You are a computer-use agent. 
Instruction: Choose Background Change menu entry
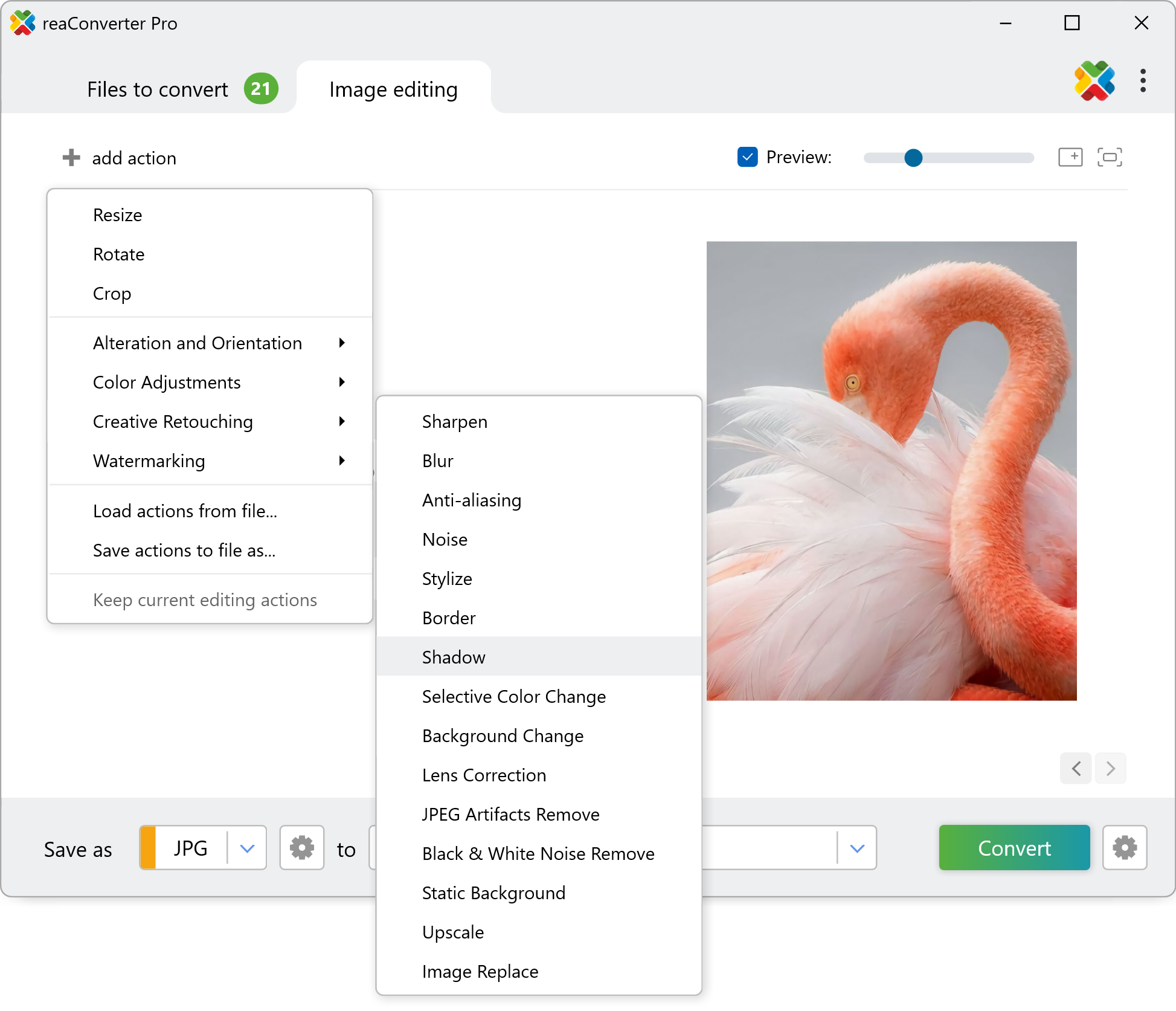coord(503,735)
